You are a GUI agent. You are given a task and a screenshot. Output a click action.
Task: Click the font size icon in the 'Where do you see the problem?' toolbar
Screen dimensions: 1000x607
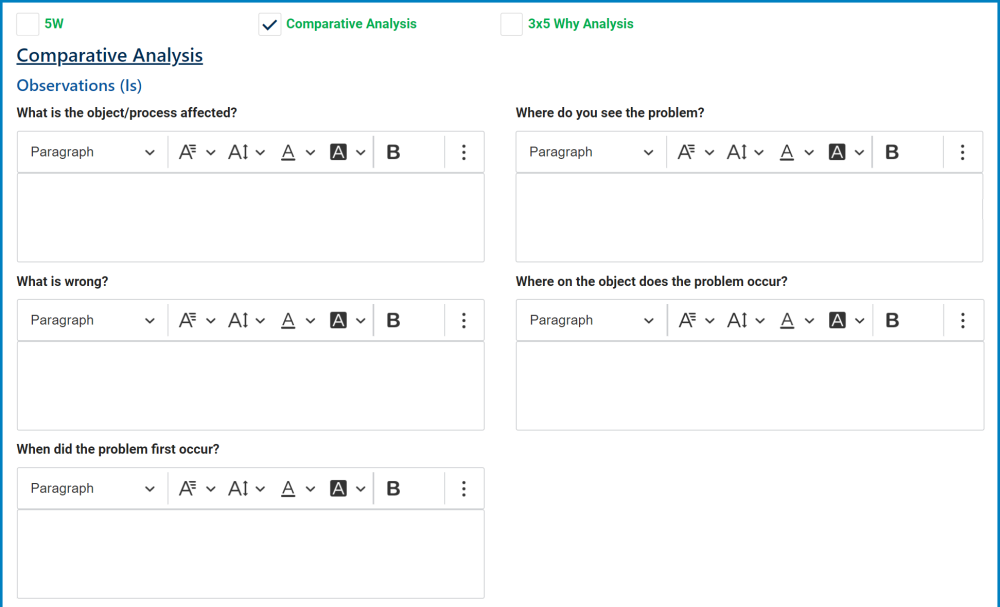740,151
